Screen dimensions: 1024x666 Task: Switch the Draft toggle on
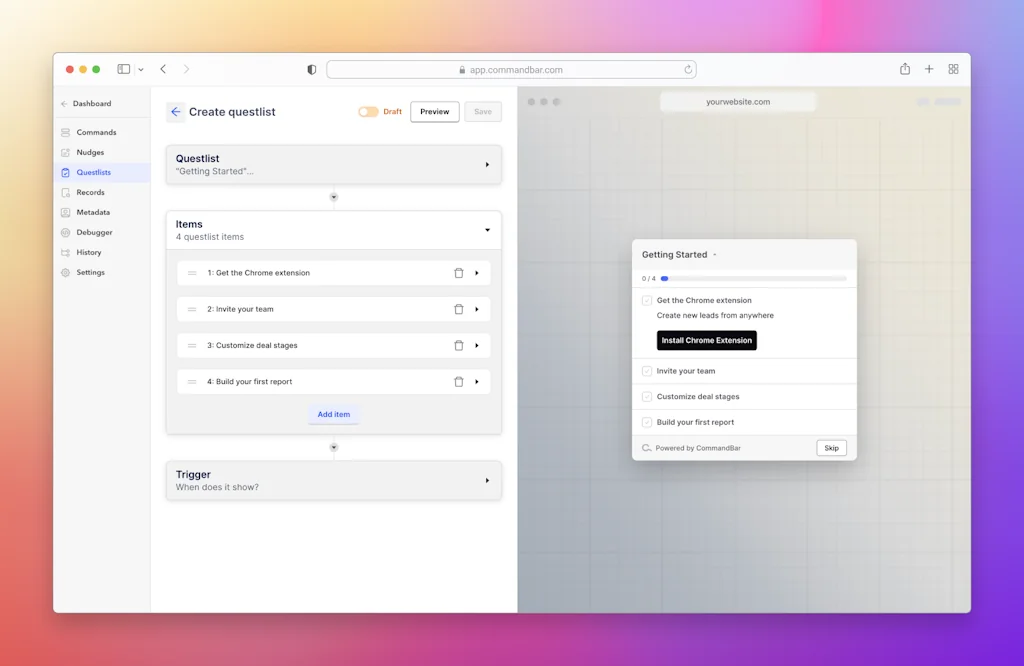click(x=366, y=111)
